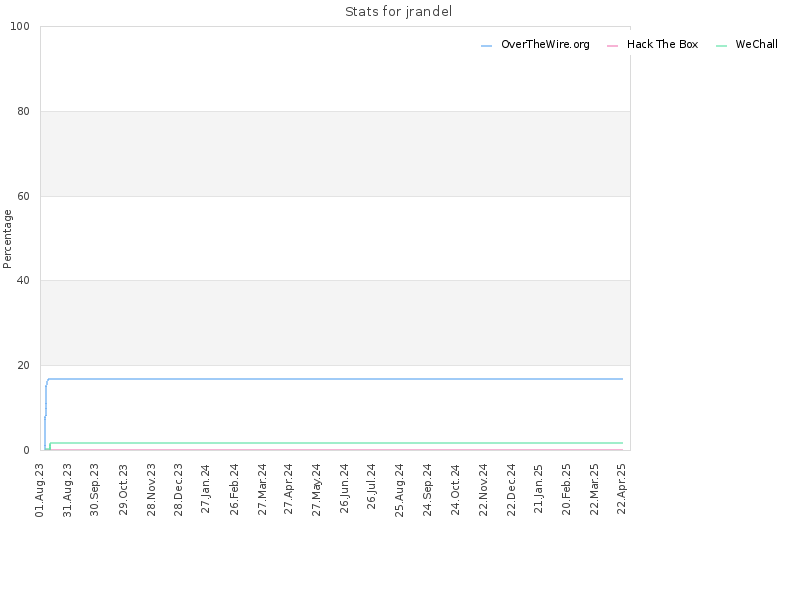Click the blue OverTheWire.org data line

click(x=332, y=379)
